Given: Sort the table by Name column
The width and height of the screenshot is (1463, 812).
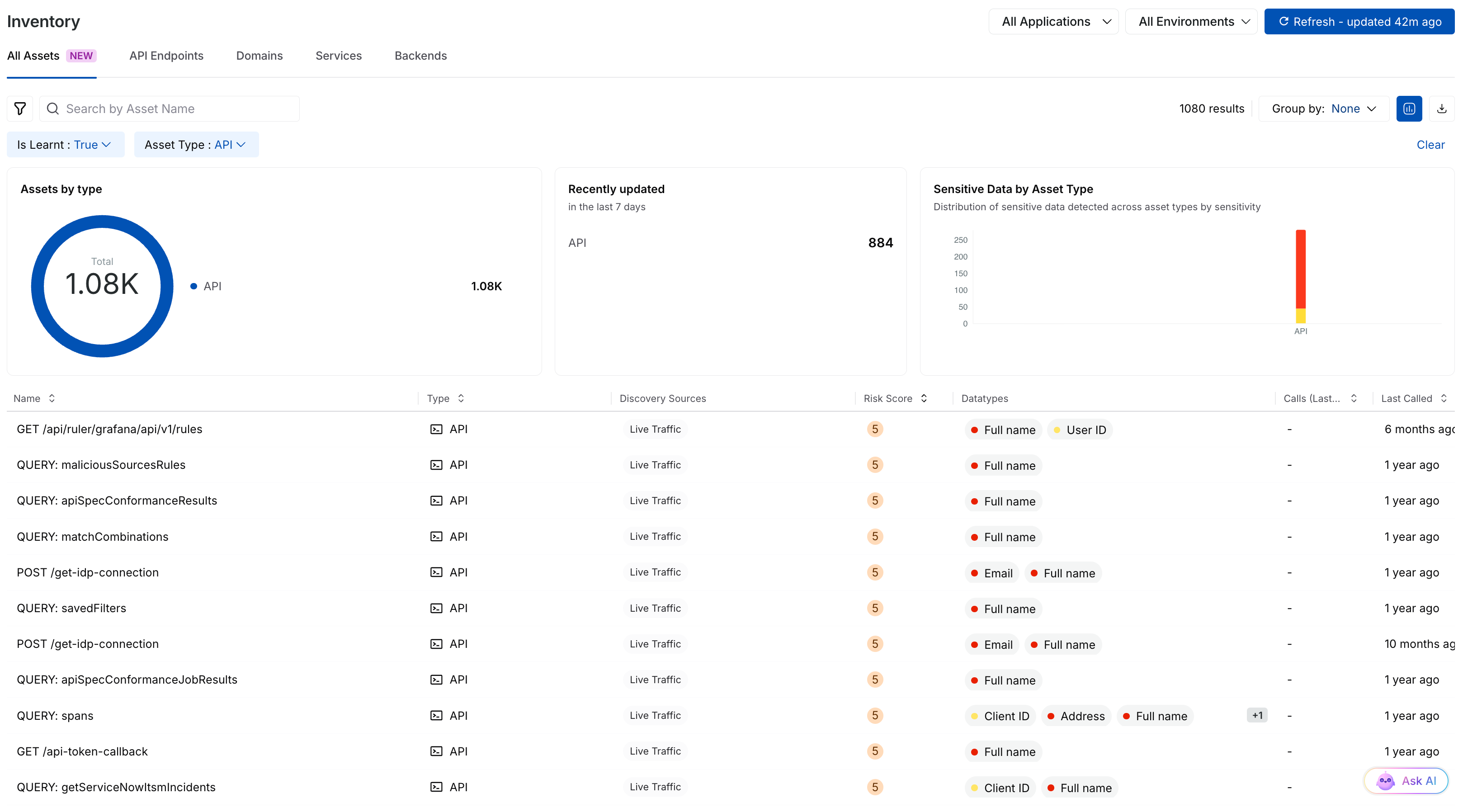Looking at the screenshot, I should (52, 398).
